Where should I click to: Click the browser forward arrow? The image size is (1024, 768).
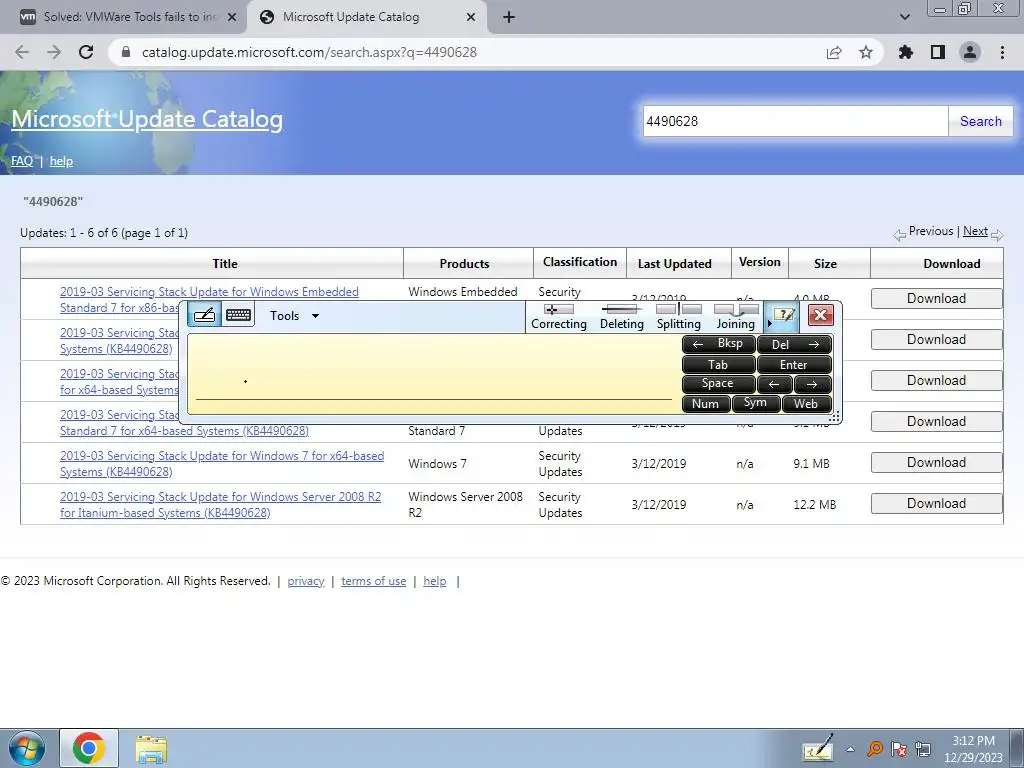pos(54,52)
